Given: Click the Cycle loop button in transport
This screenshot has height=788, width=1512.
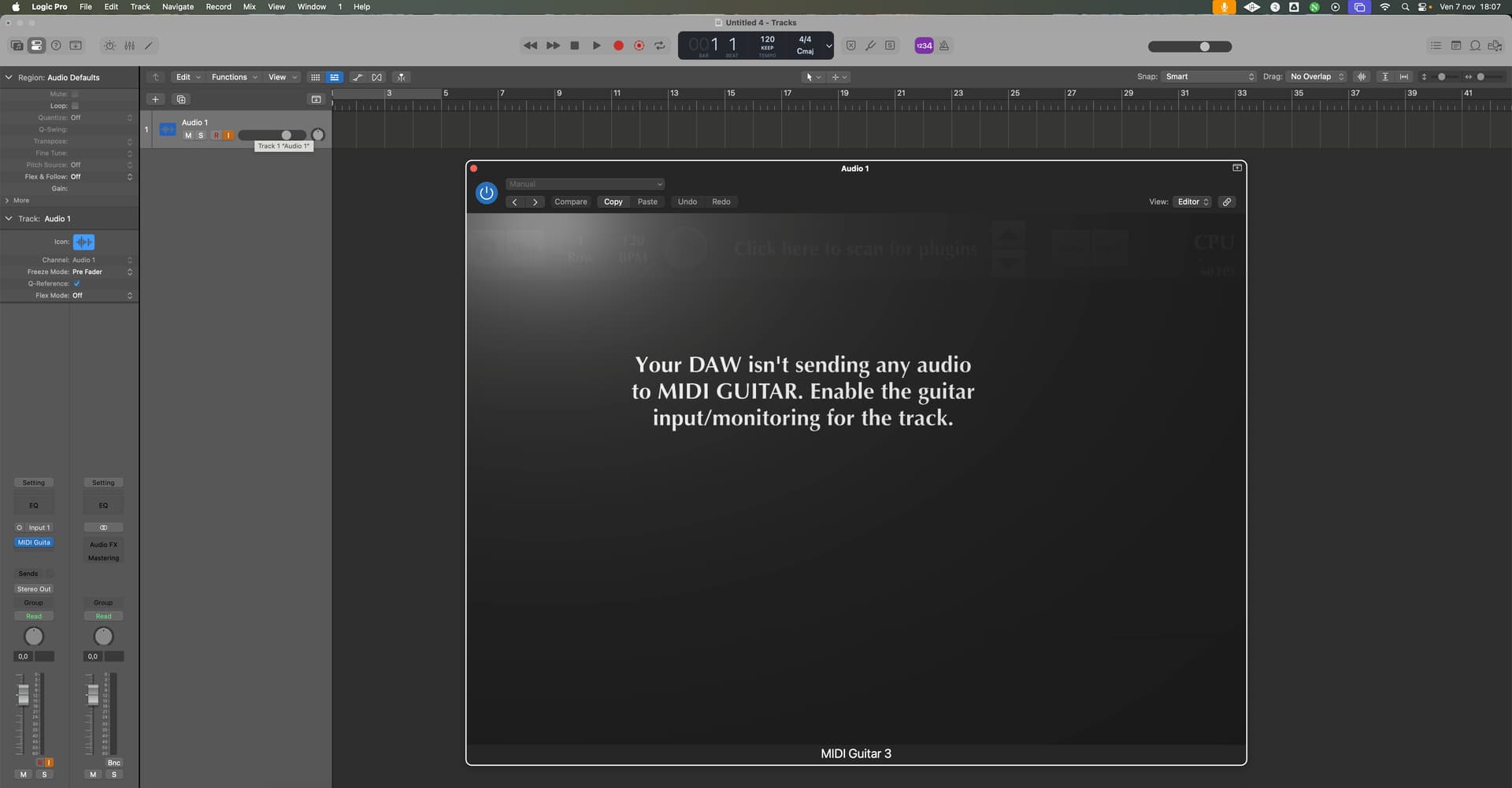Looking at the screenshot, I should 660,46.
